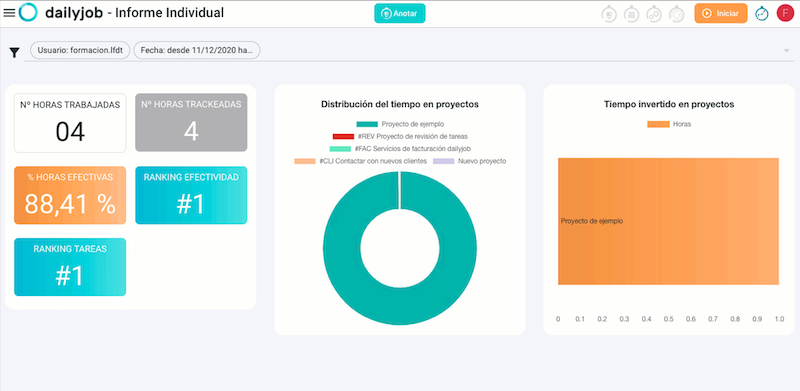Click the grey timer icon with gears
This screenshot has width=800, height=391.
pos(654,14)
